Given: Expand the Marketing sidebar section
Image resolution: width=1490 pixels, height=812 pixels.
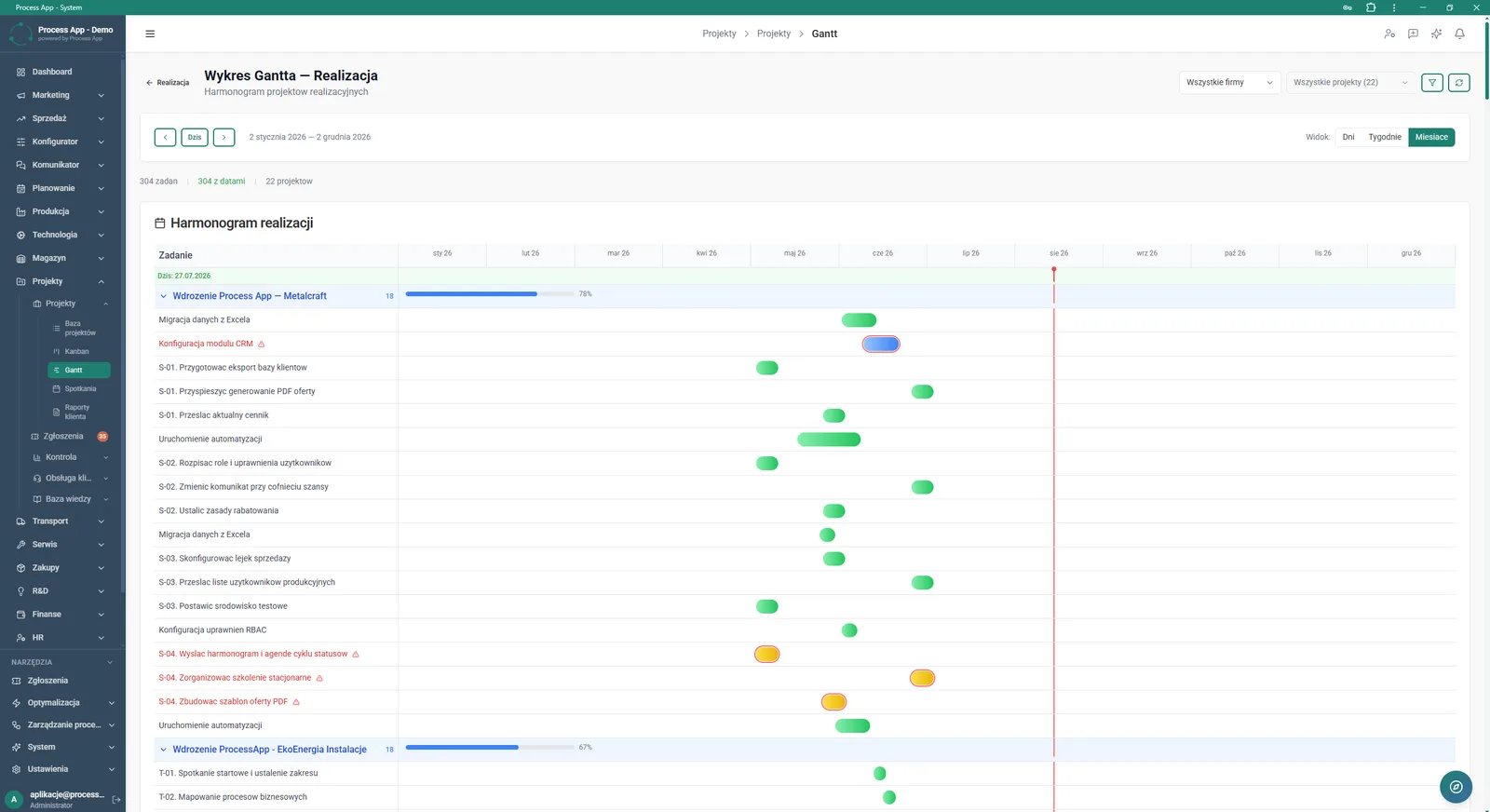Looking at the screenshot, I should (x=61, y=95).
